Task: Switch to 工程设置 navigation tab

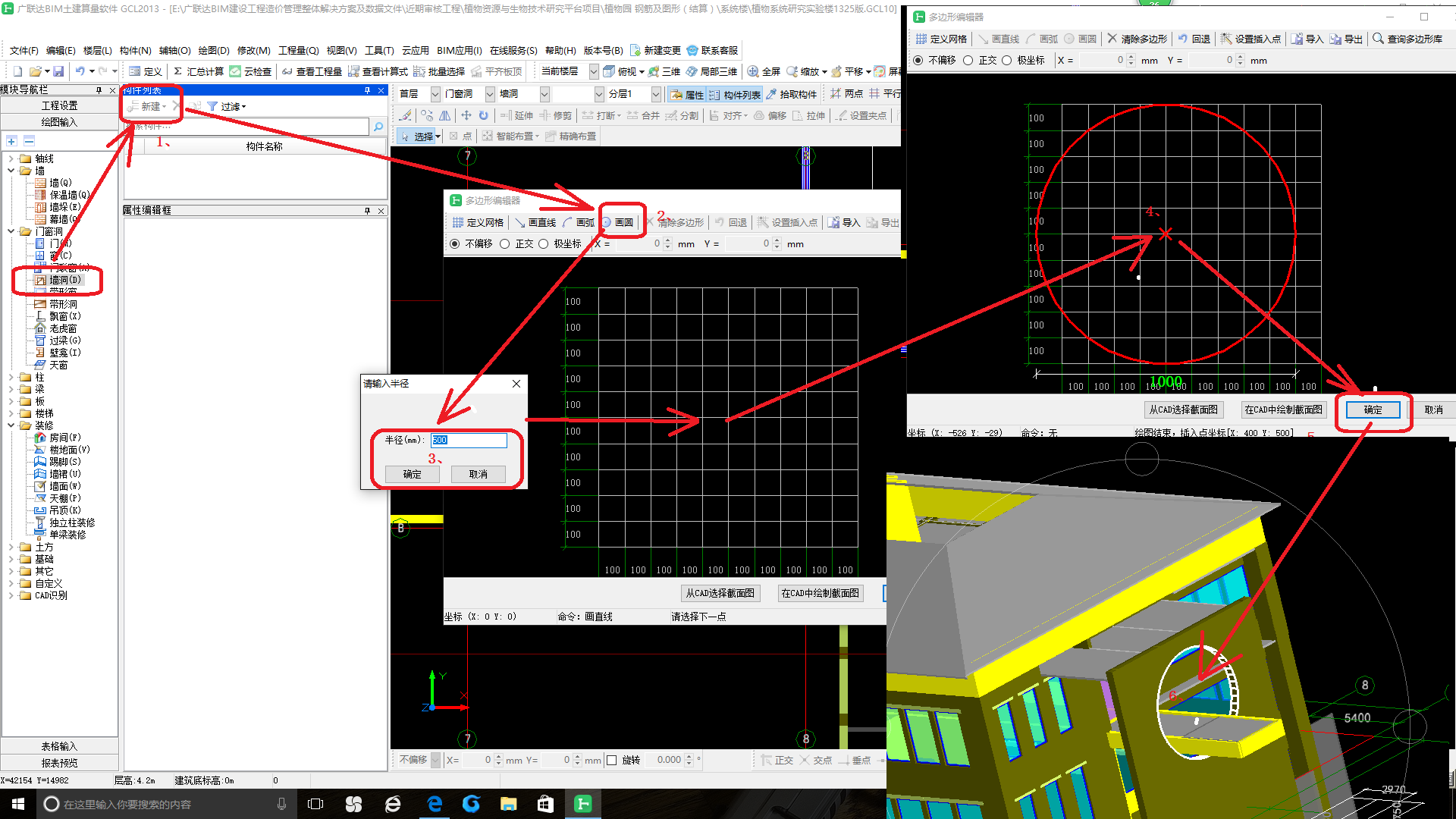Action: point(59,105)
